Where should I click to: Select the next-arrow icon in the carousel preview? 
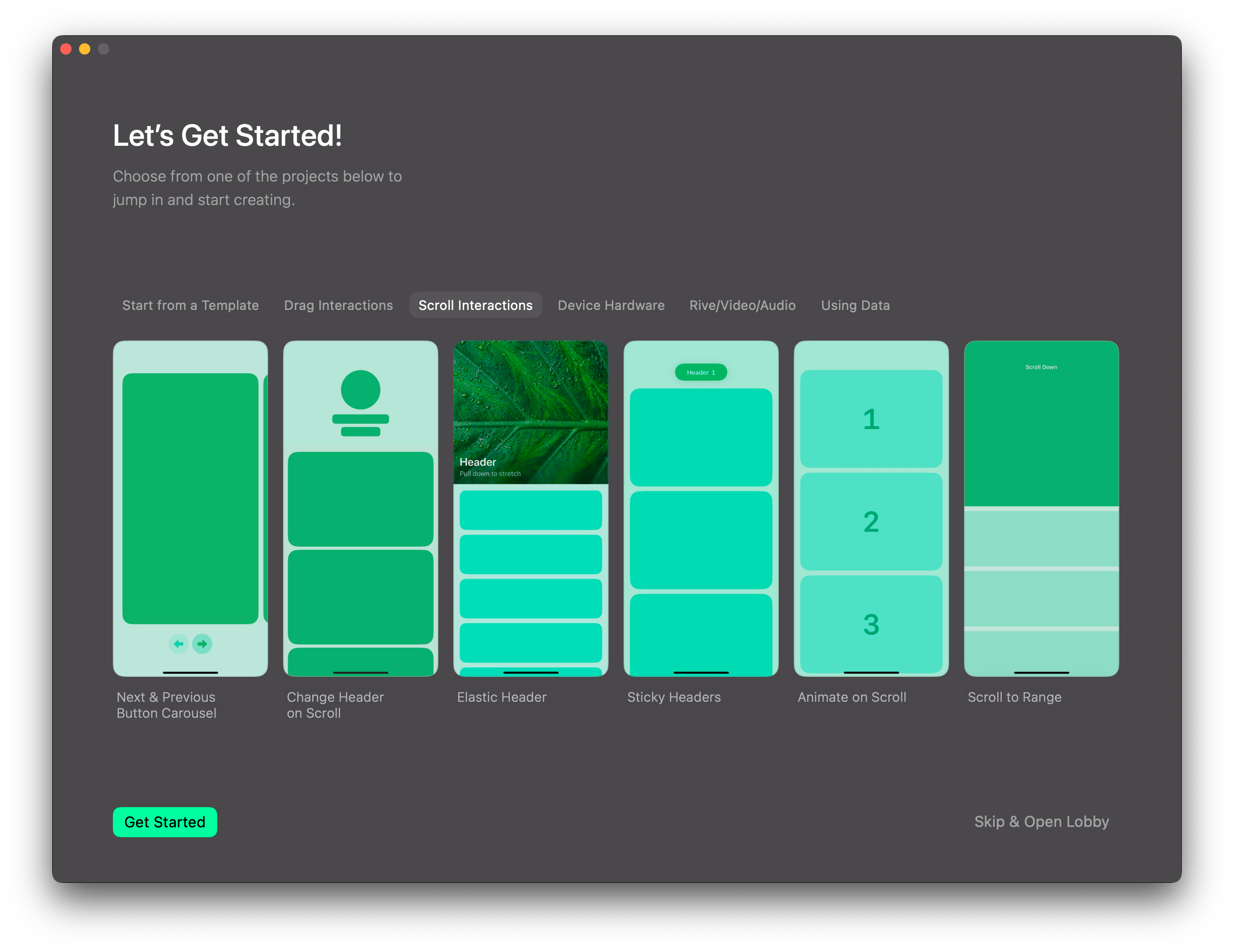coord(202,643)
